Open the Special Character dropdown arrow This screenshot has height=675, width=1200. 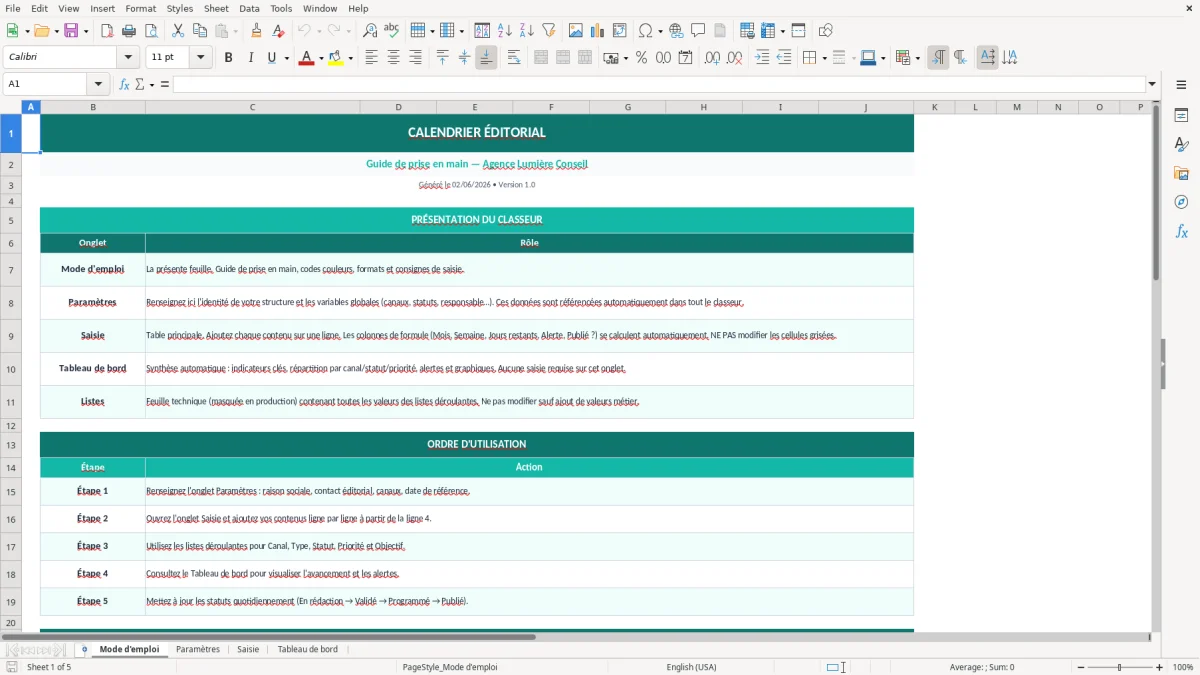pyautogui.click(x=661, y=31)
